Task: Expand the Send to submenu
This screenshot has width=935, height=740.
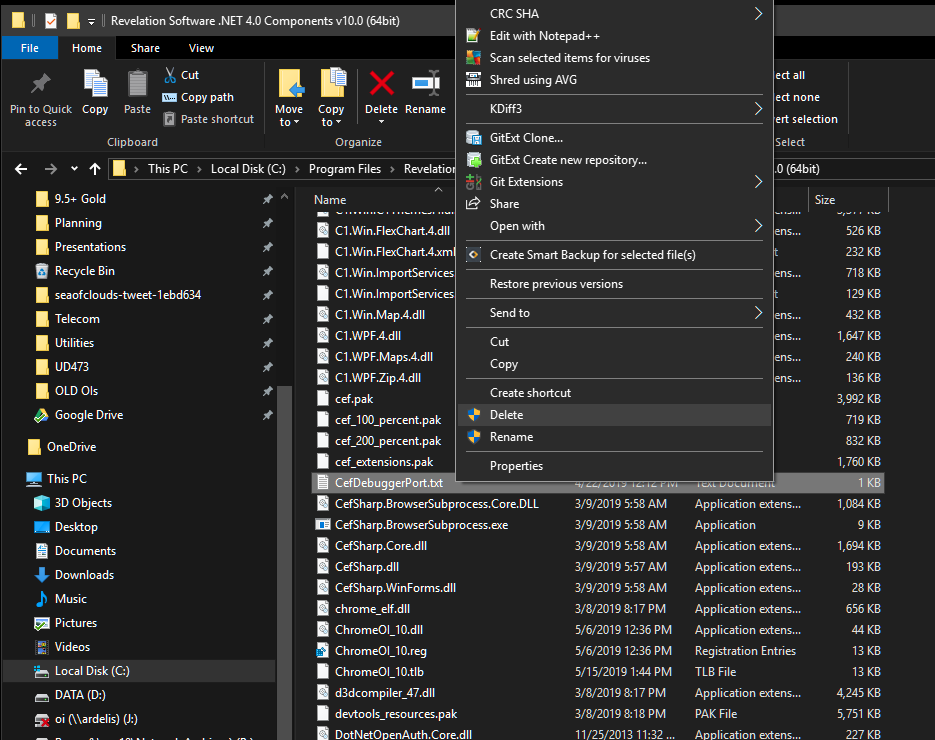Action: (x=758, y=312)
